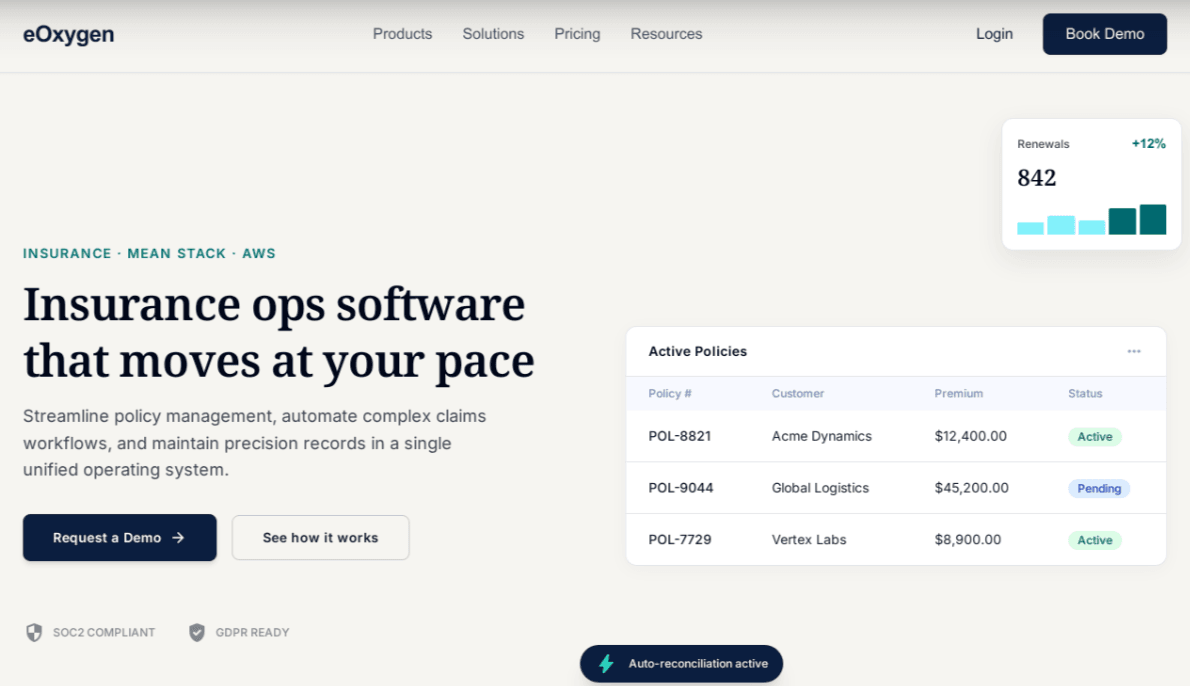This screenshot has height=686, width=1190.
Task: Open the Solutions menu
Action: point(493,34)
